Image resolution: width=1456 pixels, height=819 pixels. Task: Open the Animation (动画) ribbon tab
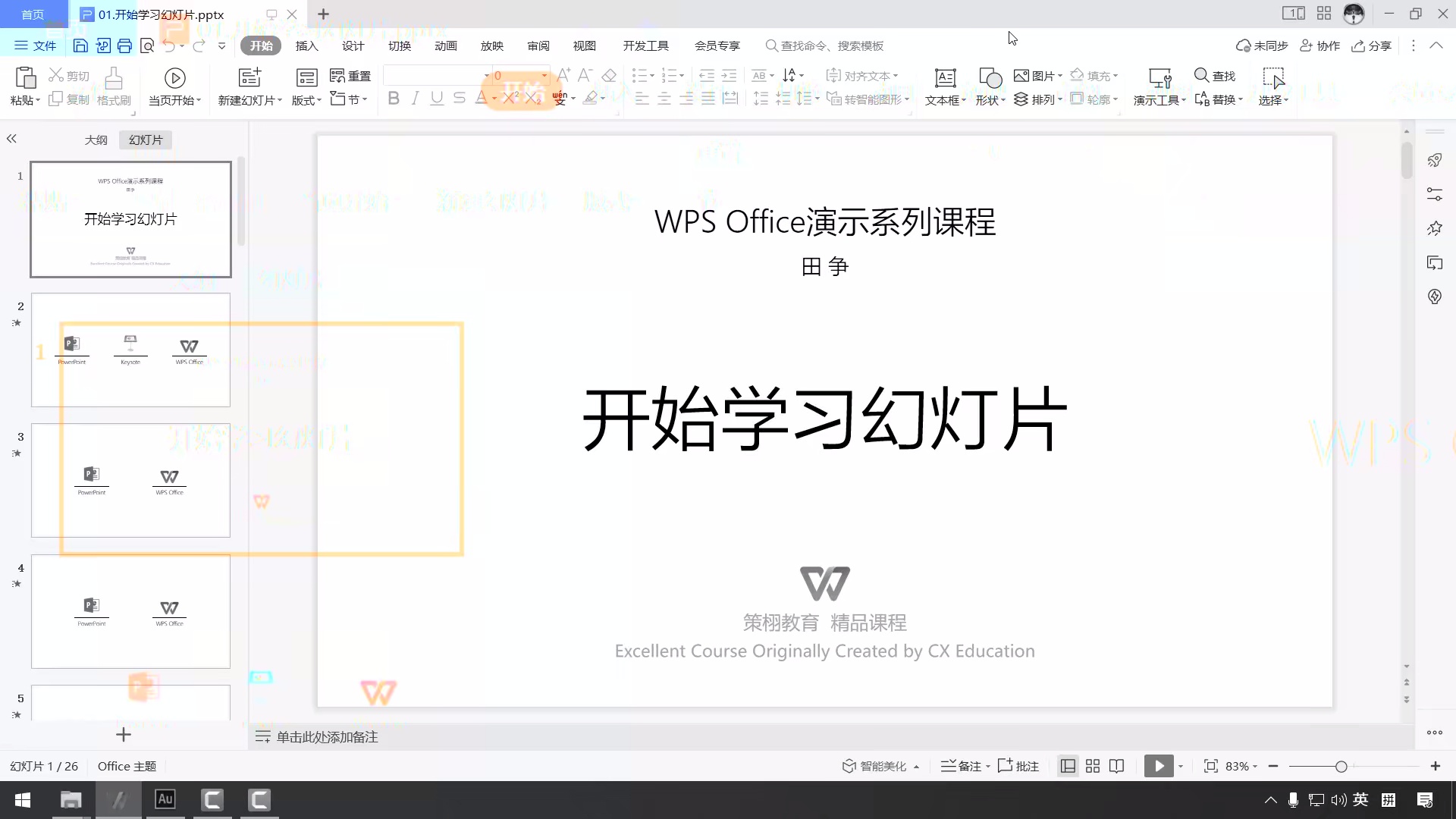pos(446,46)
